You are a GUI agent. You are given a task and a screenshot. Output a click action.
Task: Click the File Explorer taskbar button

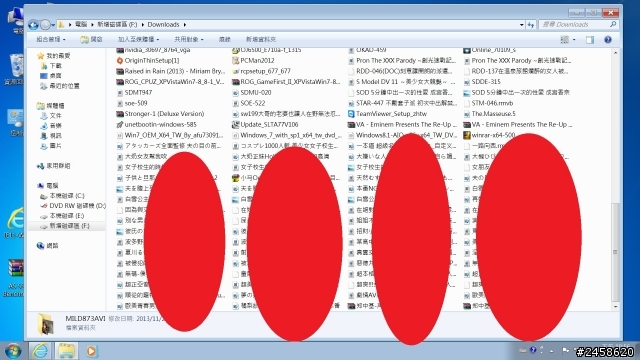[66, 351]
